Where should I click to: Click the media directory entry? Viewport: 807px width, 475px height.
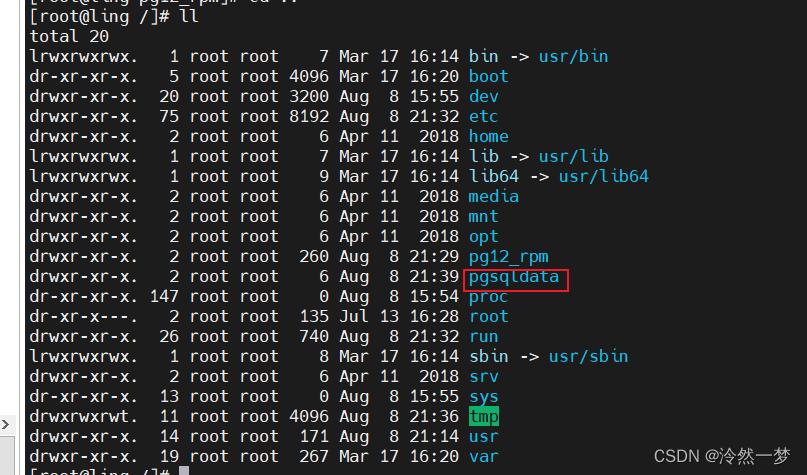tap(494, 197)
